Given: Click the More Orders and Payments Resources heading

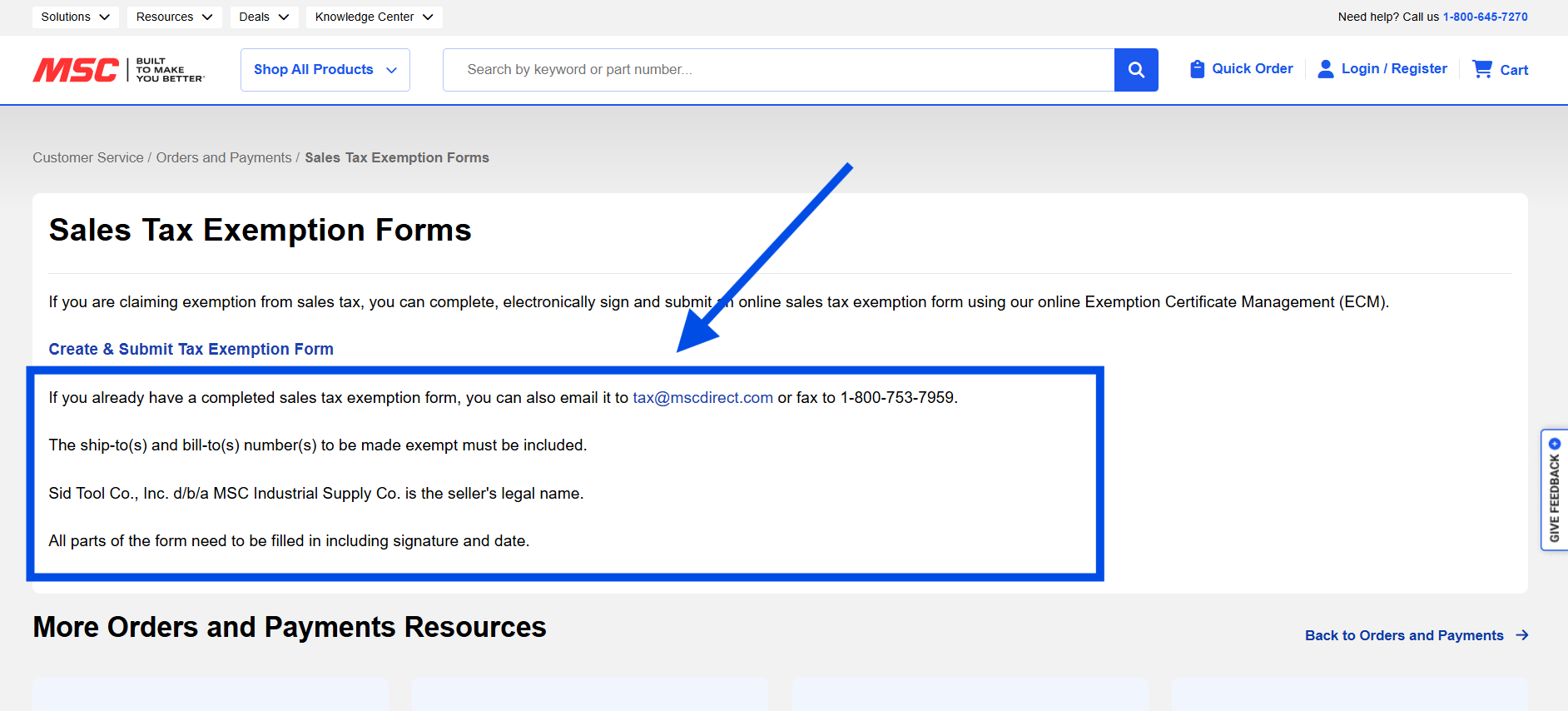Looking at the screenshot, I should [290, 627].
